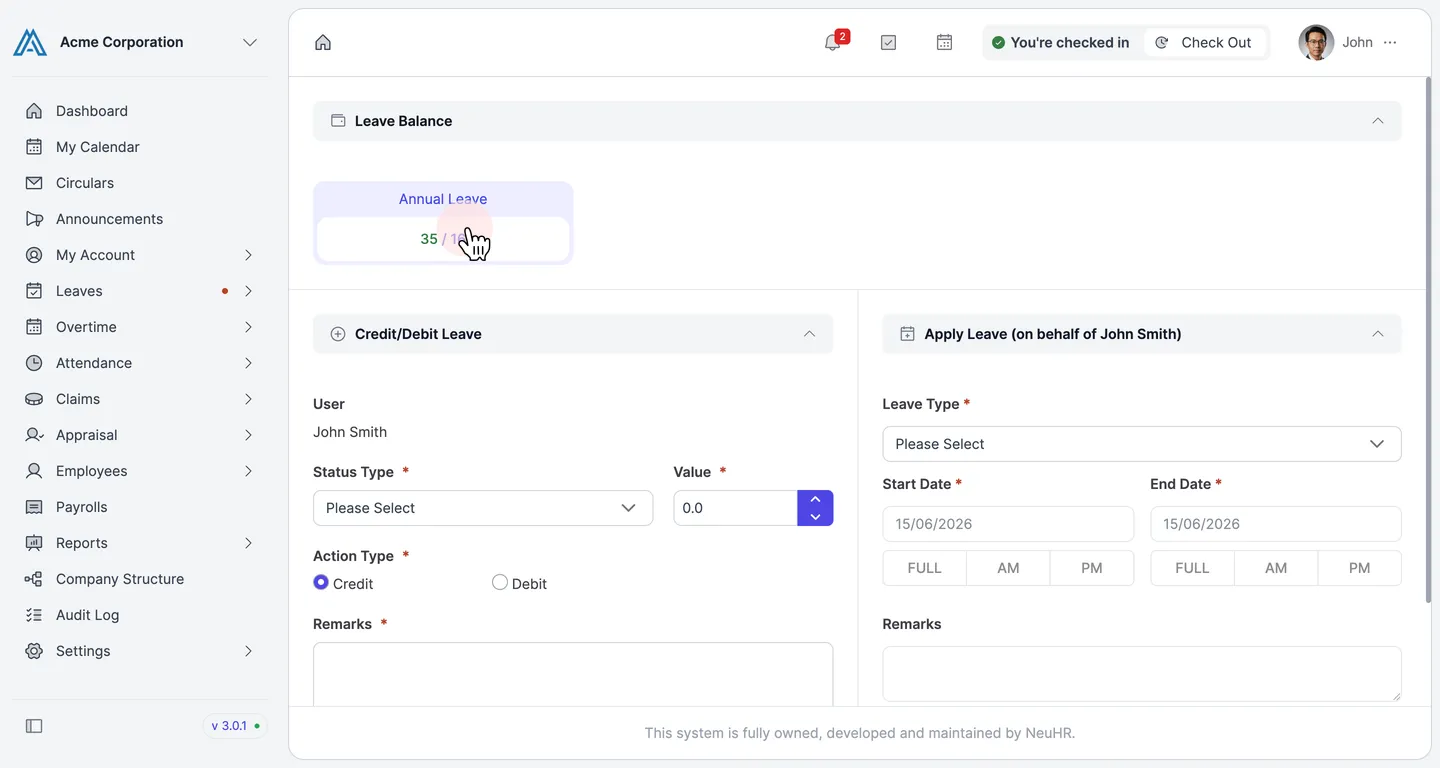Click the Settings gear icon
The width and height of the screenshot is (1440, 768).
[x=34, y=651]
